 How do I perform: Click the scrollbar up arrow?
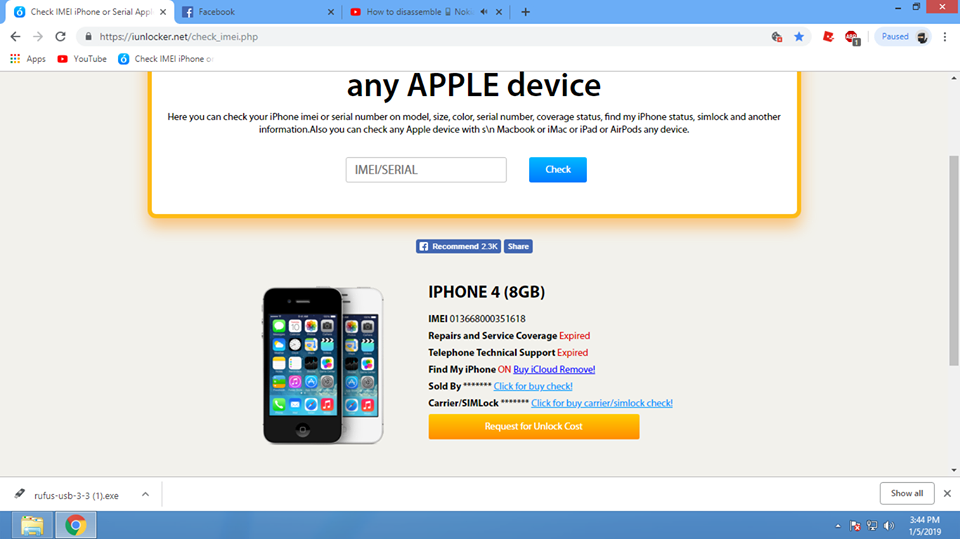coord(954,78)
